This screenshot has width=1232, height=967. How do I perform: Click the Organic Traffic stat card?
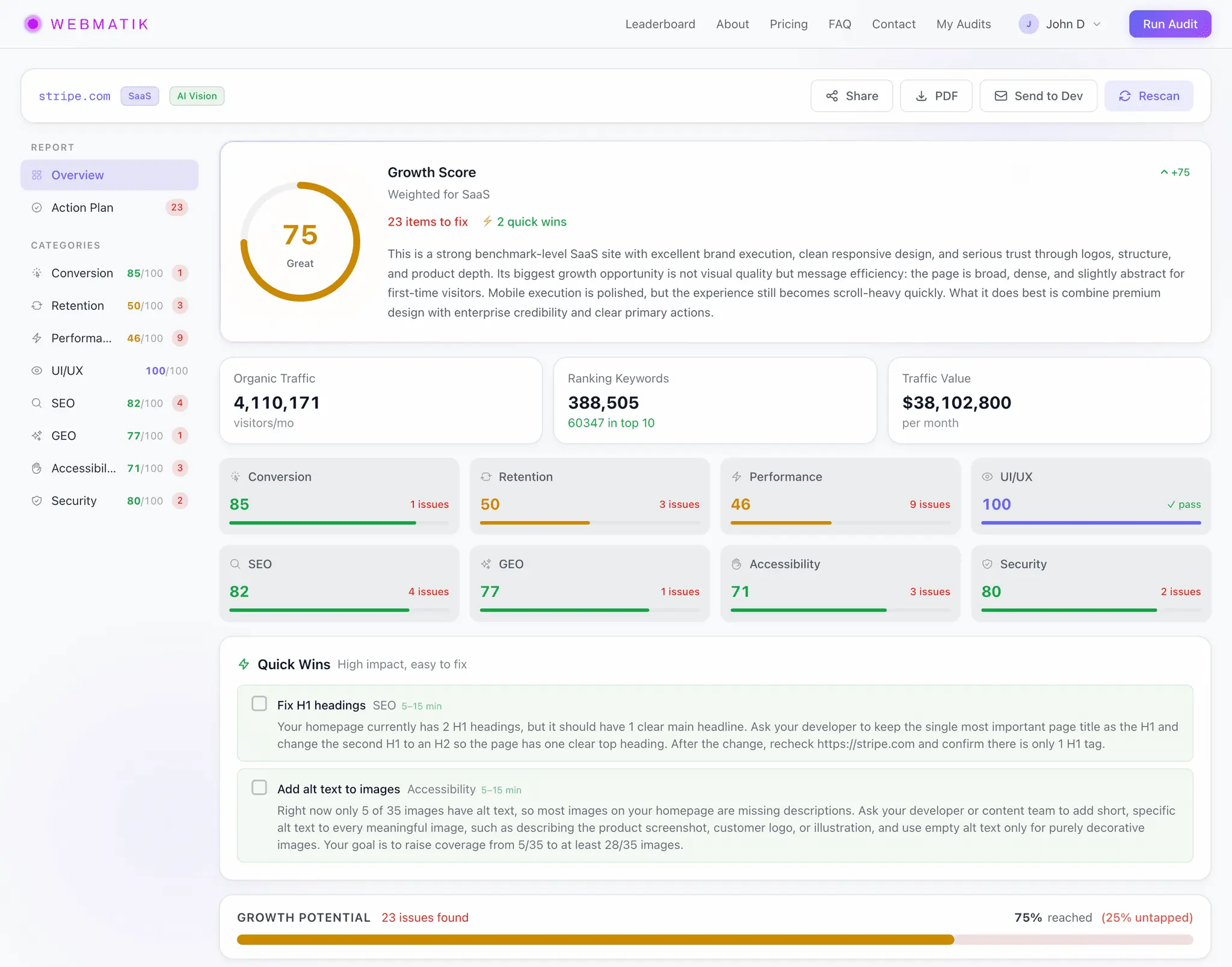coord(381,401)
